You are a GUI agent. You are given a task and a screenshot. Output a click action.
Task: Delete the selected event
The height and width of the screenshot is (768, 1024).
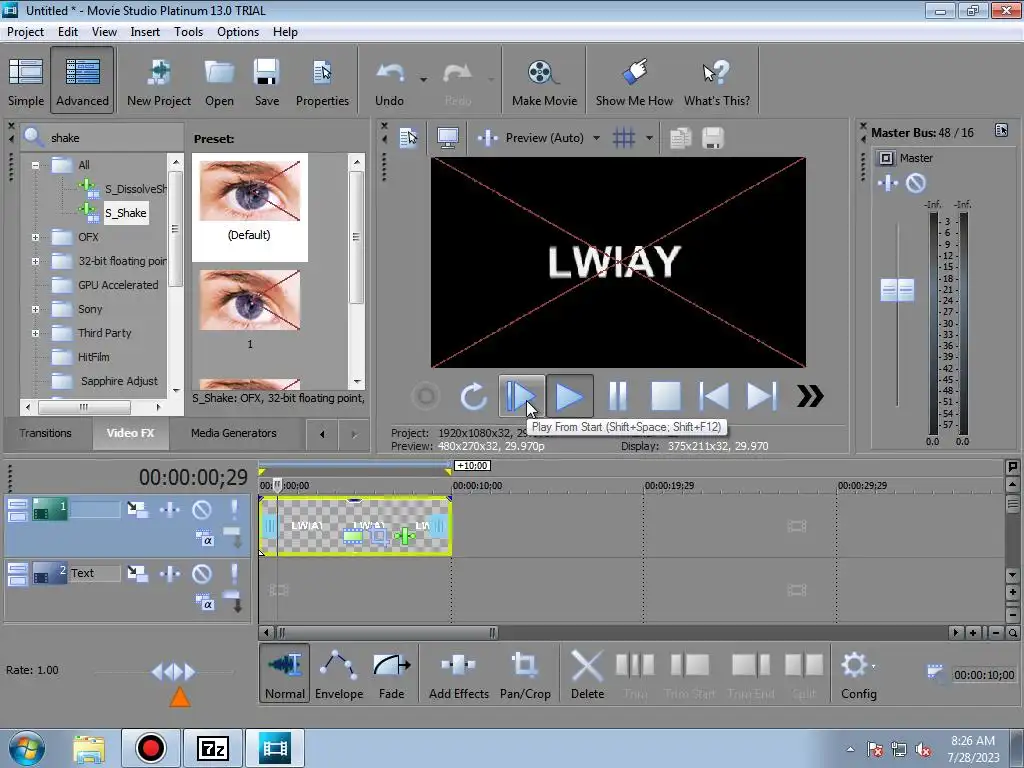tap(587, 674)
